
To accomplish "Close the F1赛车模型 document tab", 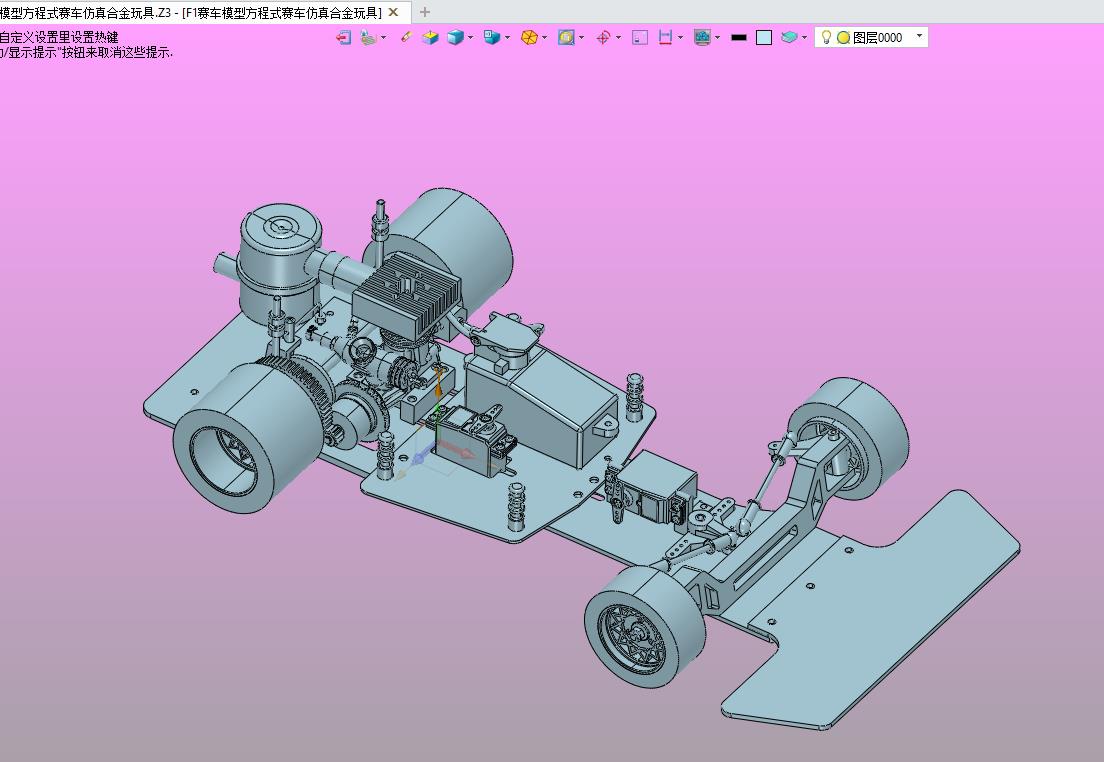I will click(394, 12).
